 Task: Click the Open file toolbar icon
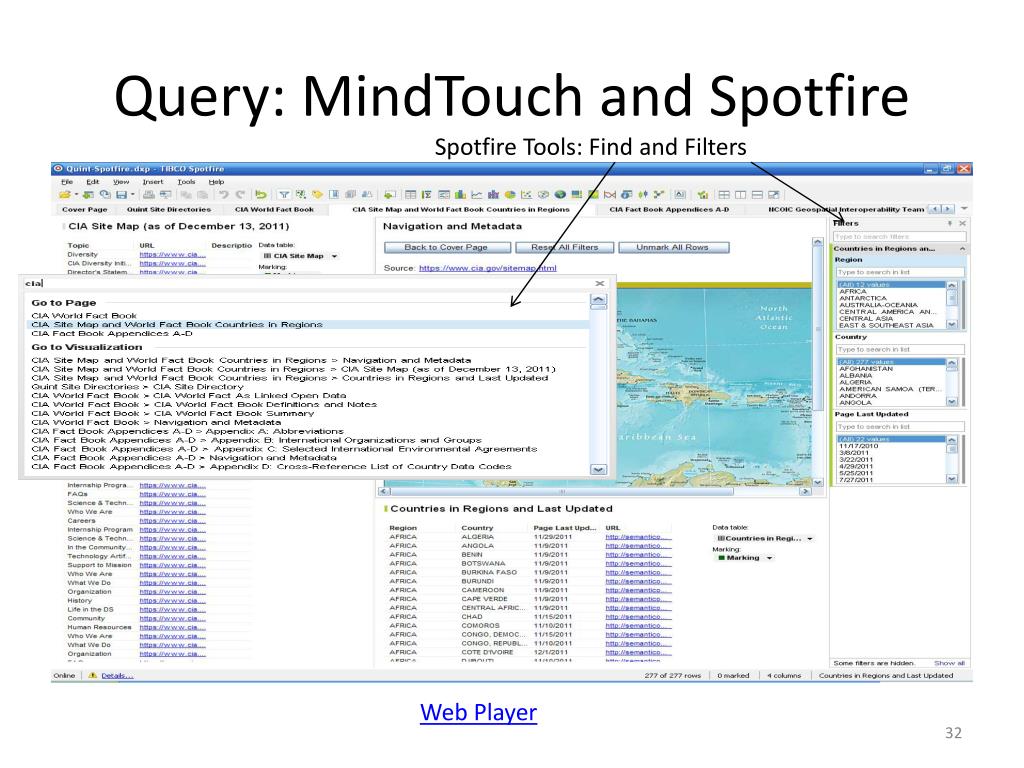(x=65, y=195)
